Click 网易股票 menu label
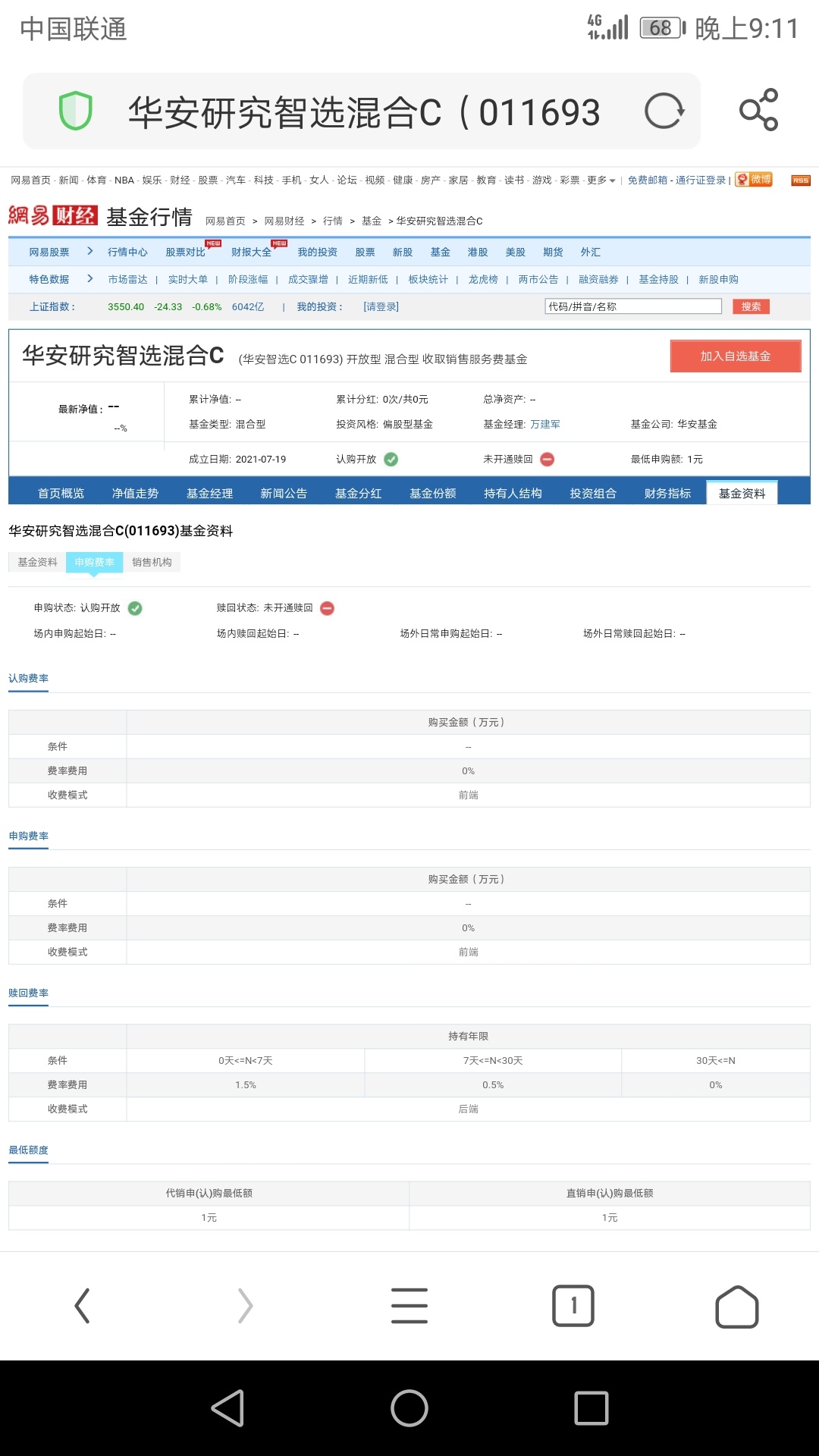819x1456 pixels. [x=49, y=252]
